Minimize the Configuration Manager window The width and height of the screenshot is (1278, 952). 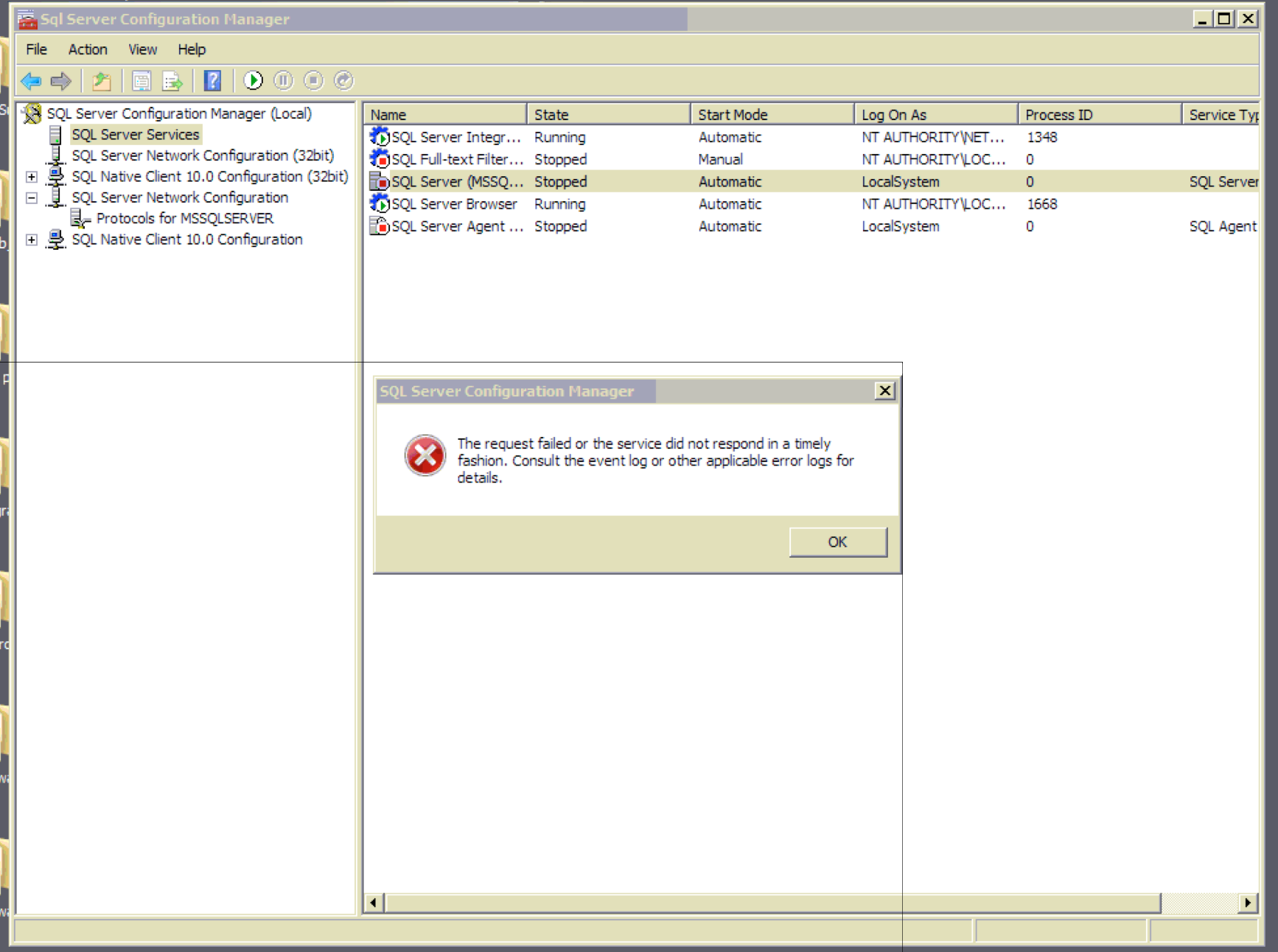[x=1203, y=19]
